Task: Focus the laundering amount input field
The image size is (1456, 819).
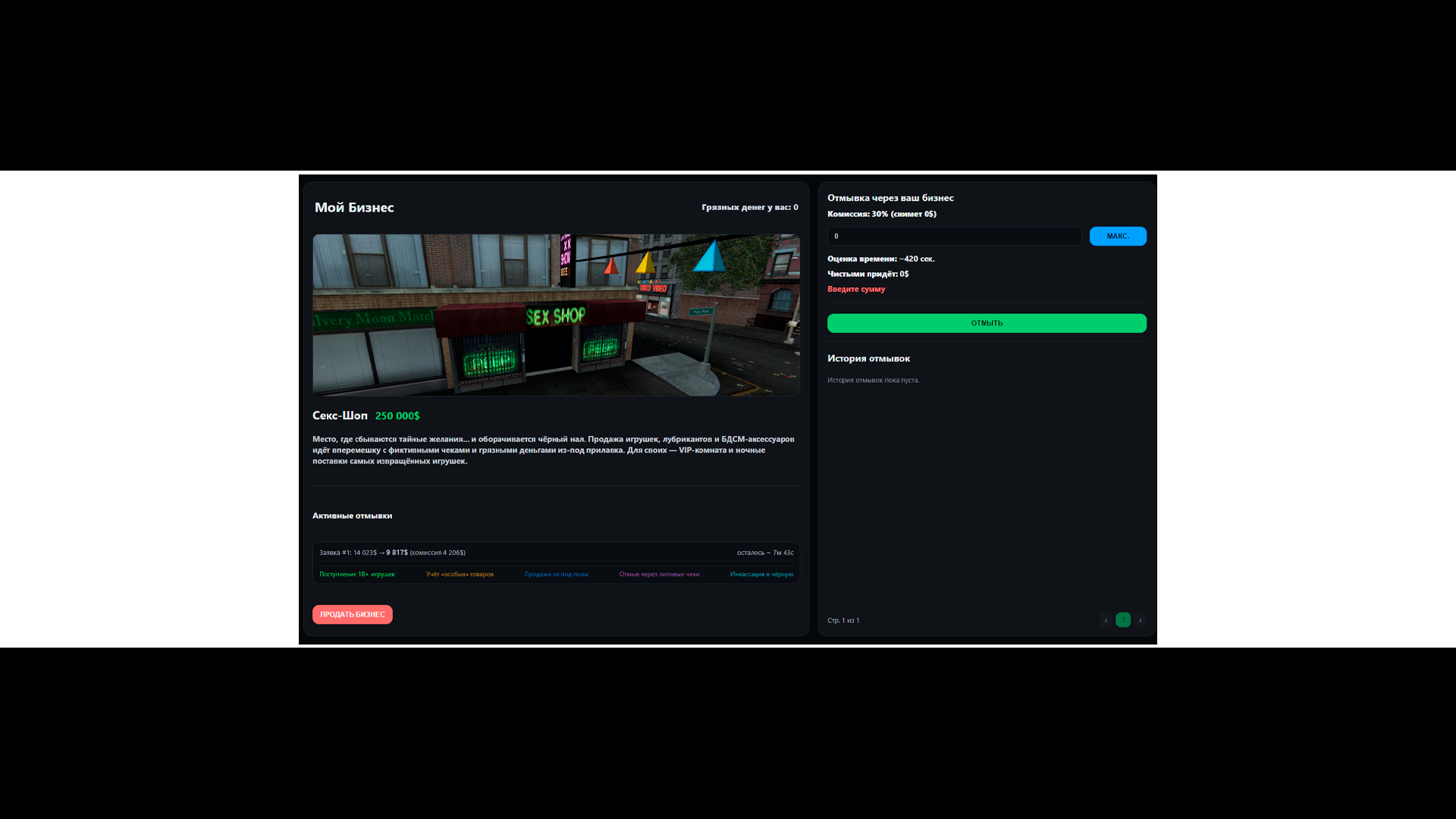Action: coord(954,237)
